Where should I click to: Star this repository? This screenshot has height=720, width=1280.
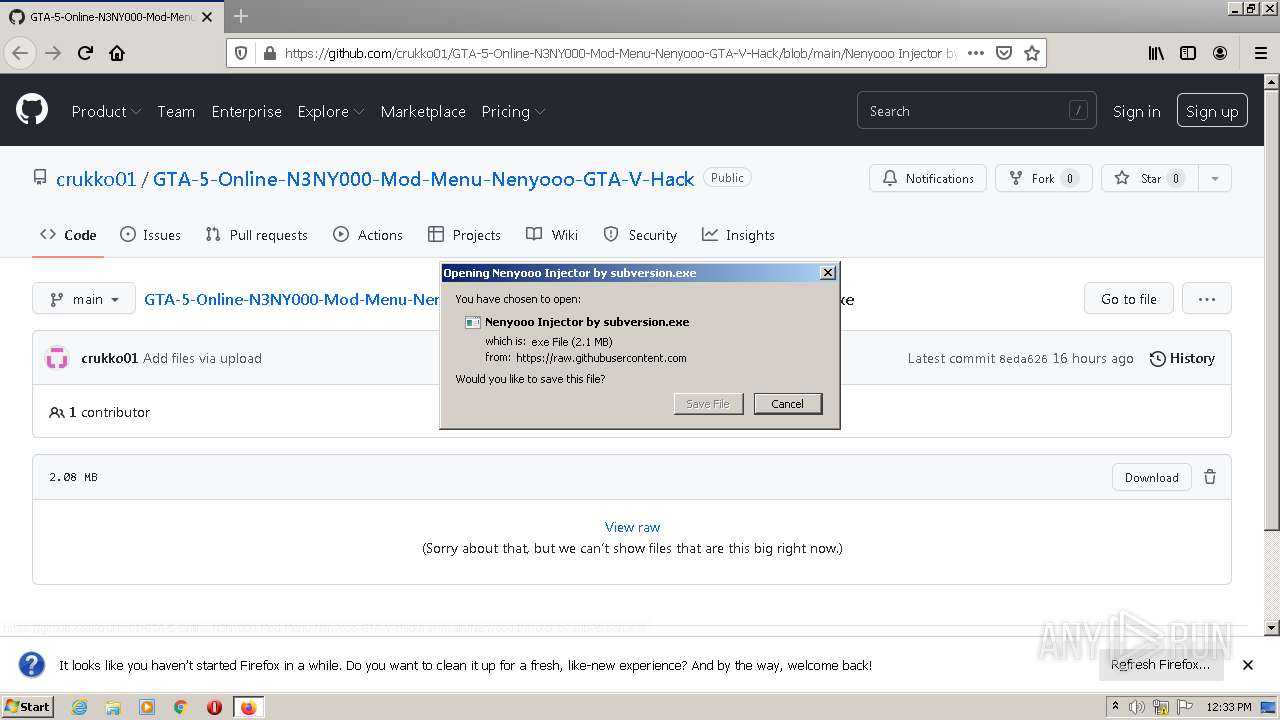1150,179
